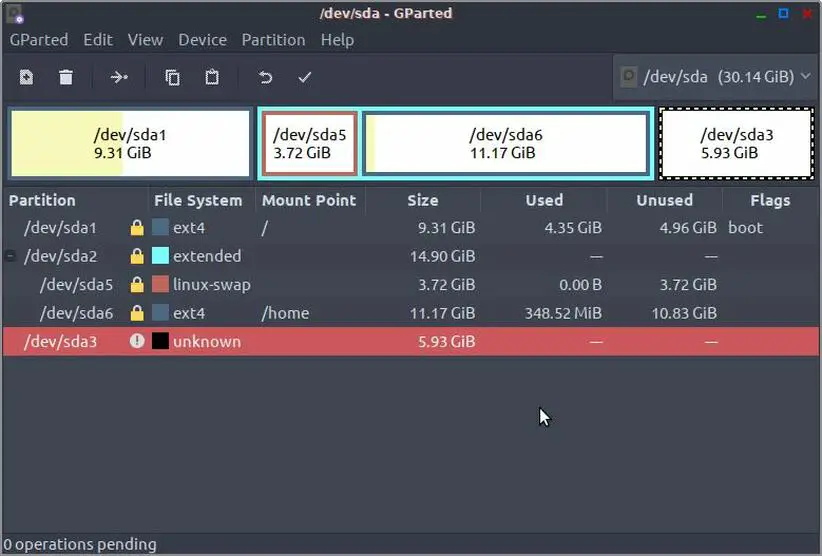Click the ext4 color swatch for /dev/sda1
Viewport: 822px width, 556px height.
(x=160, y=227)
